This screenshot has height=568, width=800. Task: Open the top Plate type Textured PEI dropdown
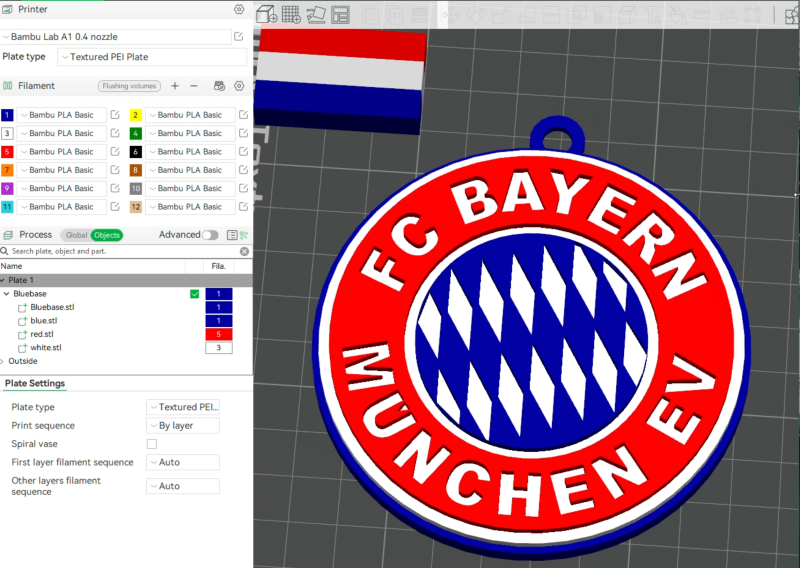point(152,57)
